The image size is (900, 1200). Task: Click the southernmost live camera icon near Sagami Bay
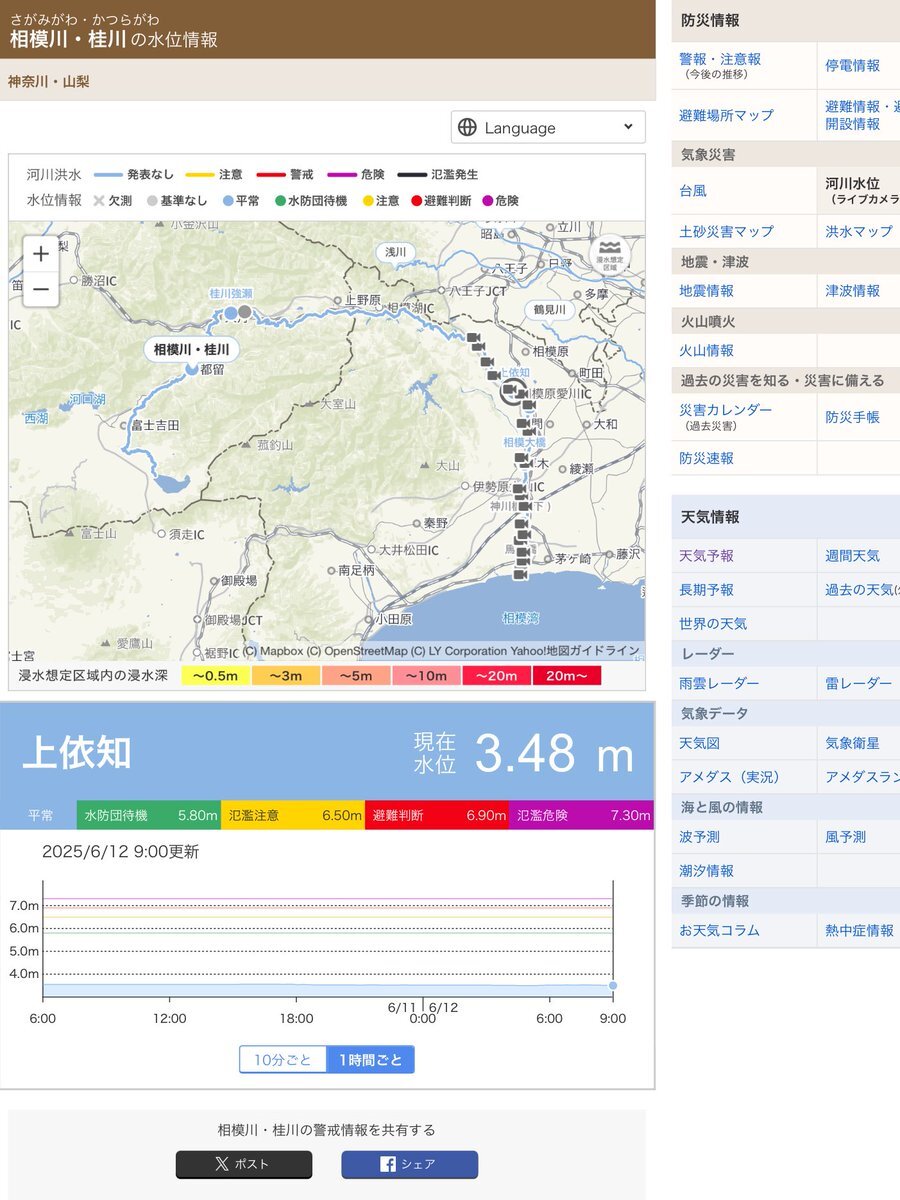(520, 574)
